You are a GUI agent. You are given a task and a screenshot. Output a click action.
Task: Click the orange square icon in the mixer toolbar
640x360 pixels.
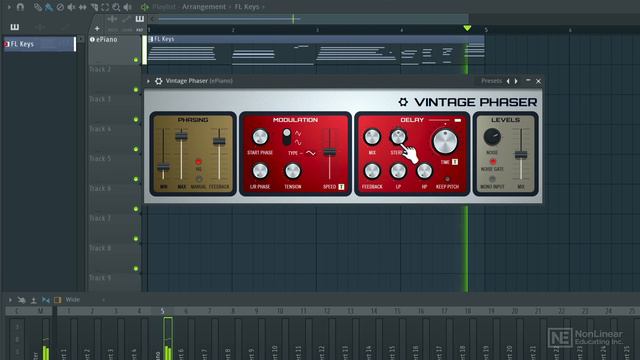(58, 300)
